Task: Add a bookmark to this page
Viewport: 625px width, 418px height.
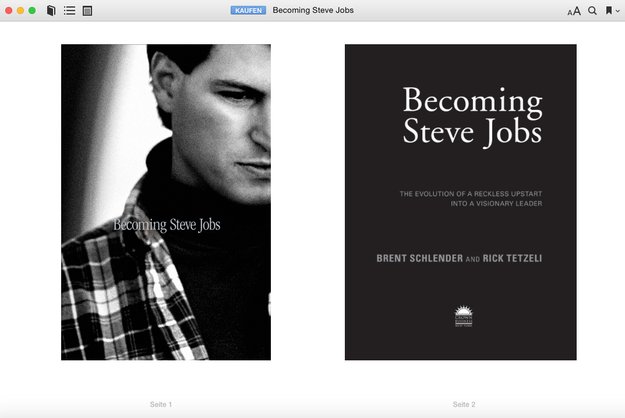Action: pos(609,10)
